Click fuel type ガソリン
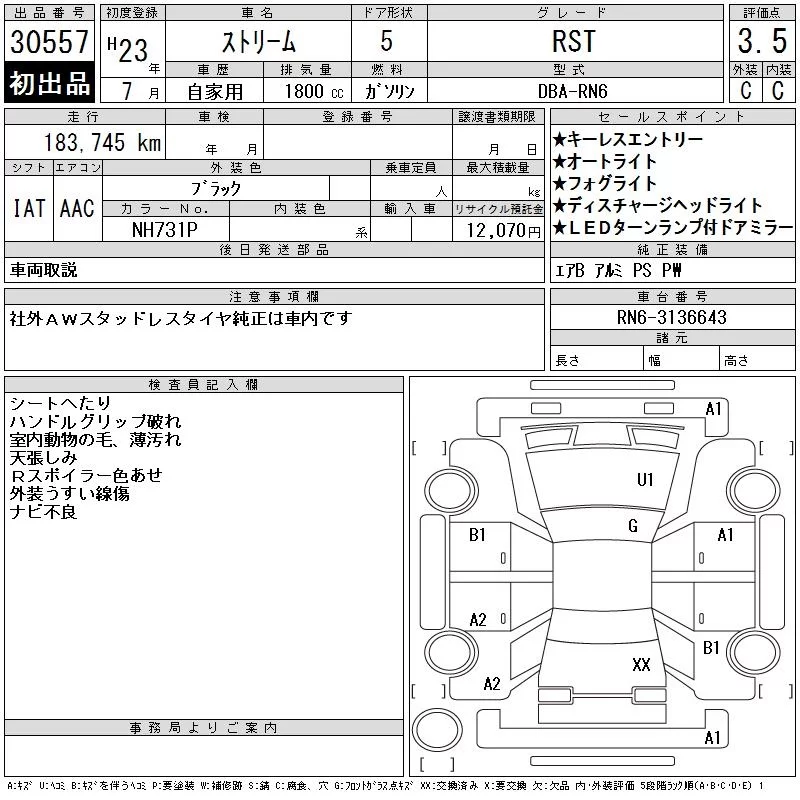The width and height of the screenshot is (800, 800). tap(389, 91)
